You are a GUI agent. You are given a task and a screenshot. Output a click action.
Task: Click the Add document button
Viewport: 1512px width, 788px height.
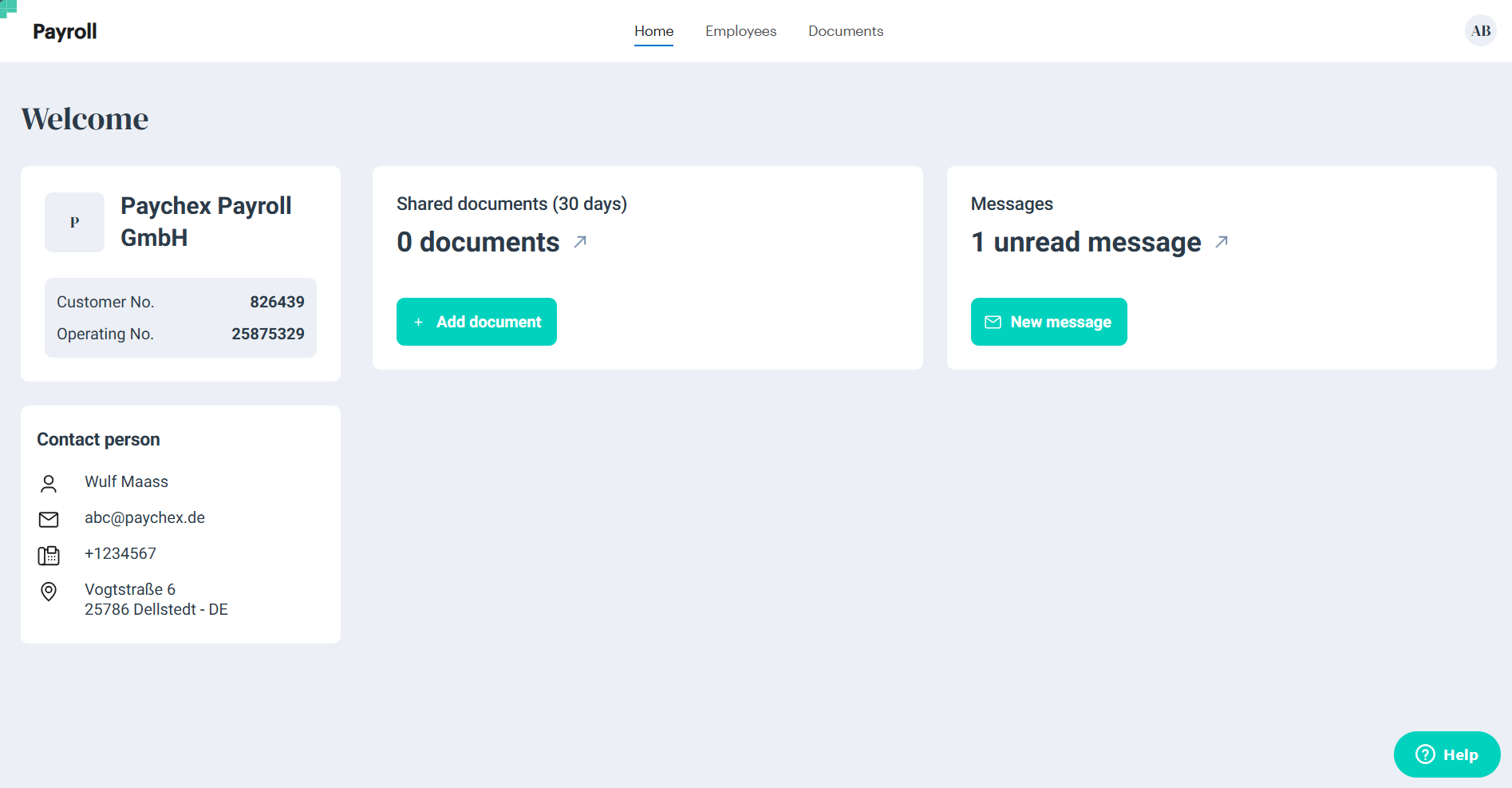point(476,322)
